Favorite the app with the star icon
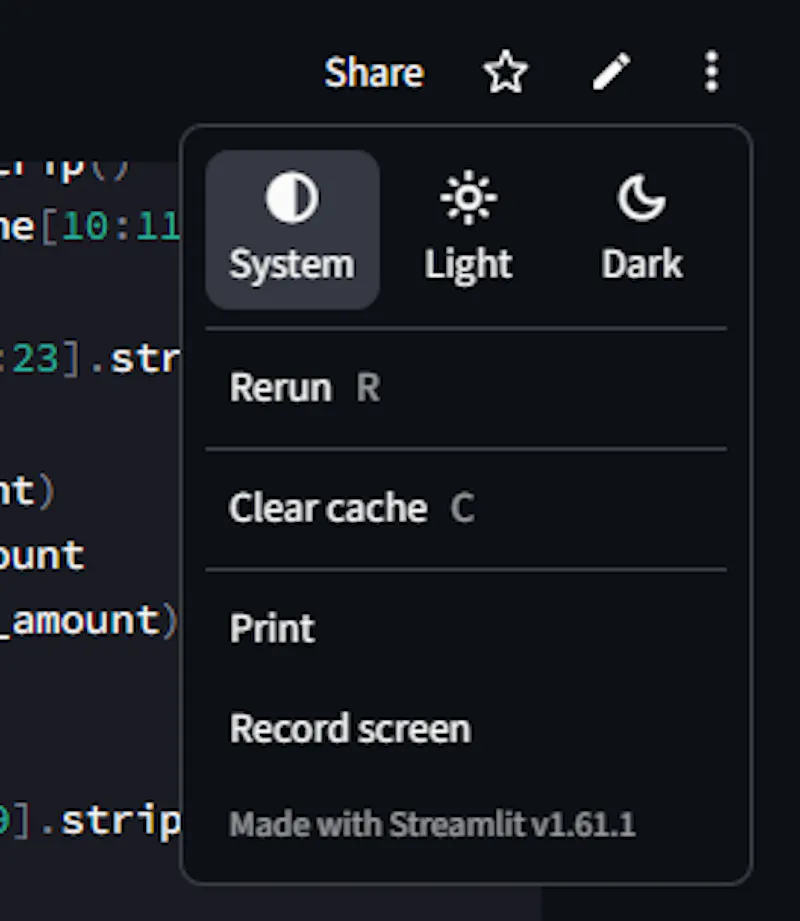 click(x=505, y=72)
